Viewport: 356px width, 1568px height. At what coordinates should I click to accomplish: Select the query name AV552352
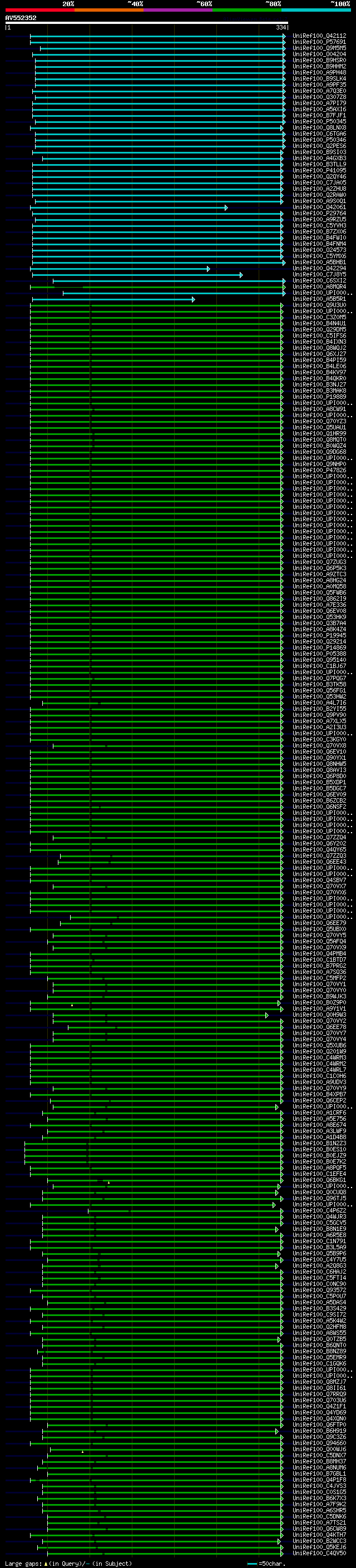[x=21, y=18]
